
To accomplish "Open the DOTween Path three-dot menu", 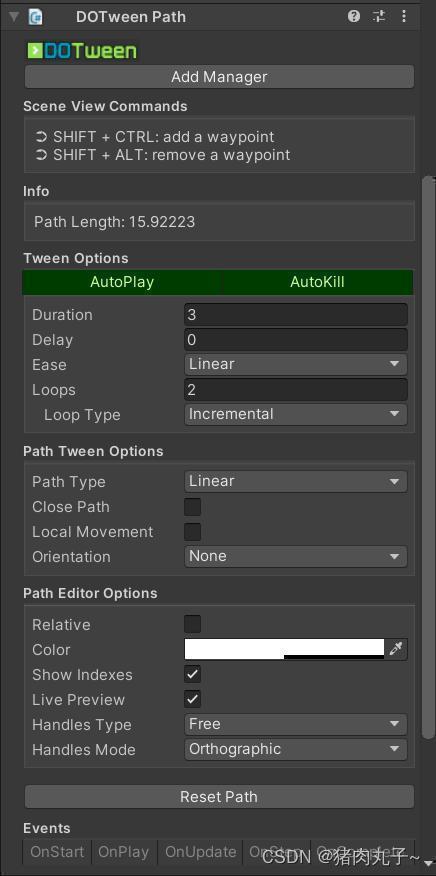I will [x=404, y=16].
